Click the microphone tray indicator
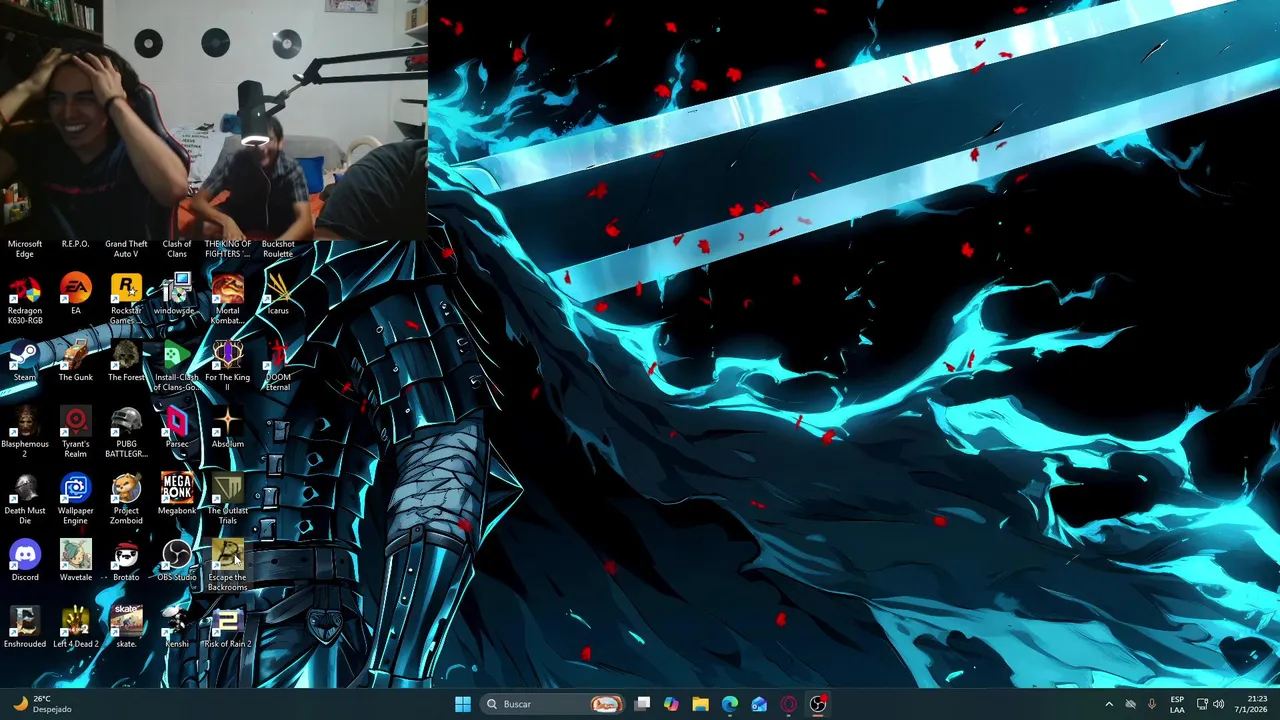The width and height of the screenshot is (1280, 720). tap(1152, 704)
